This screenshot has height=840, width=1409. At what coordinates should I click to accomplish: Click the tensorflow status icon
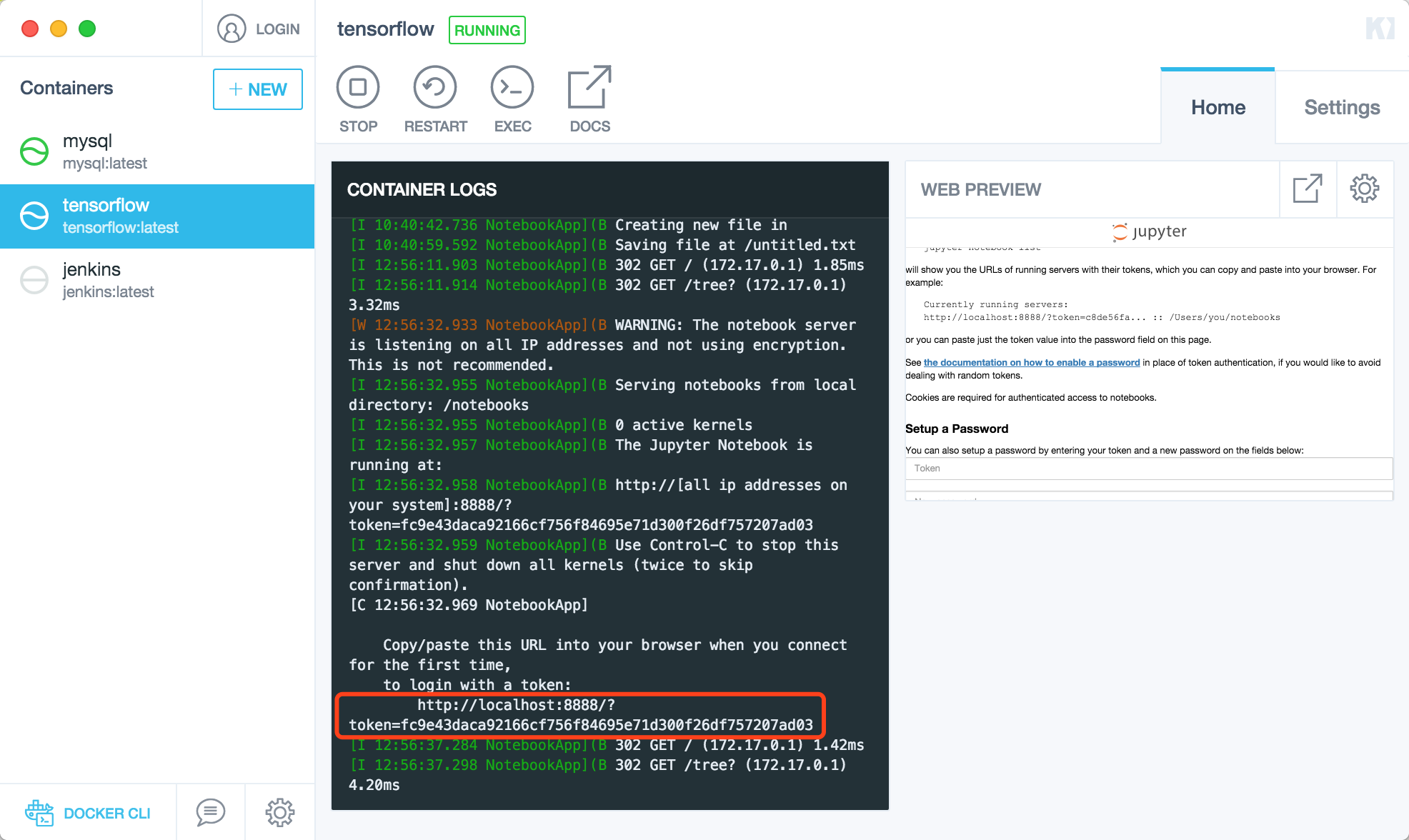[34, 216]
